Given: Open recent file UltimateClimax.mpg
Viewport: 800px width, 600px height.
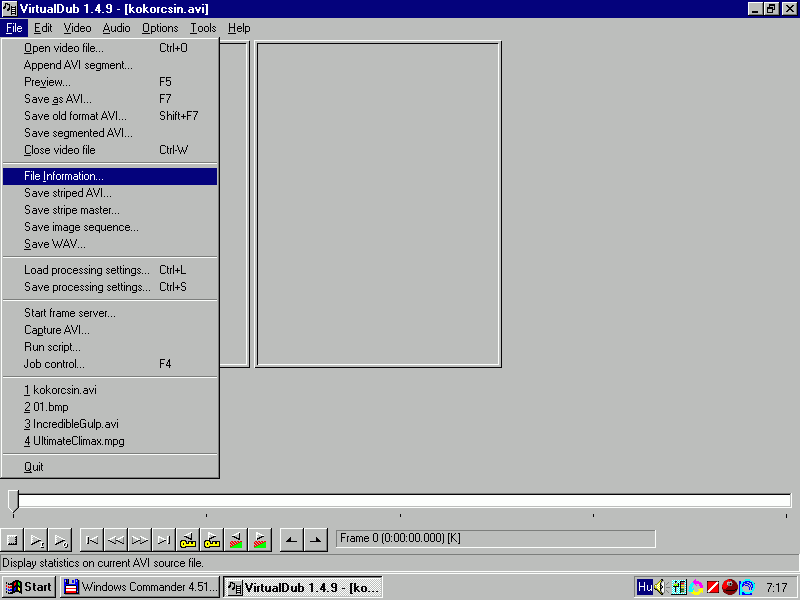Looking at the screenshot, I should pos(110,441).
